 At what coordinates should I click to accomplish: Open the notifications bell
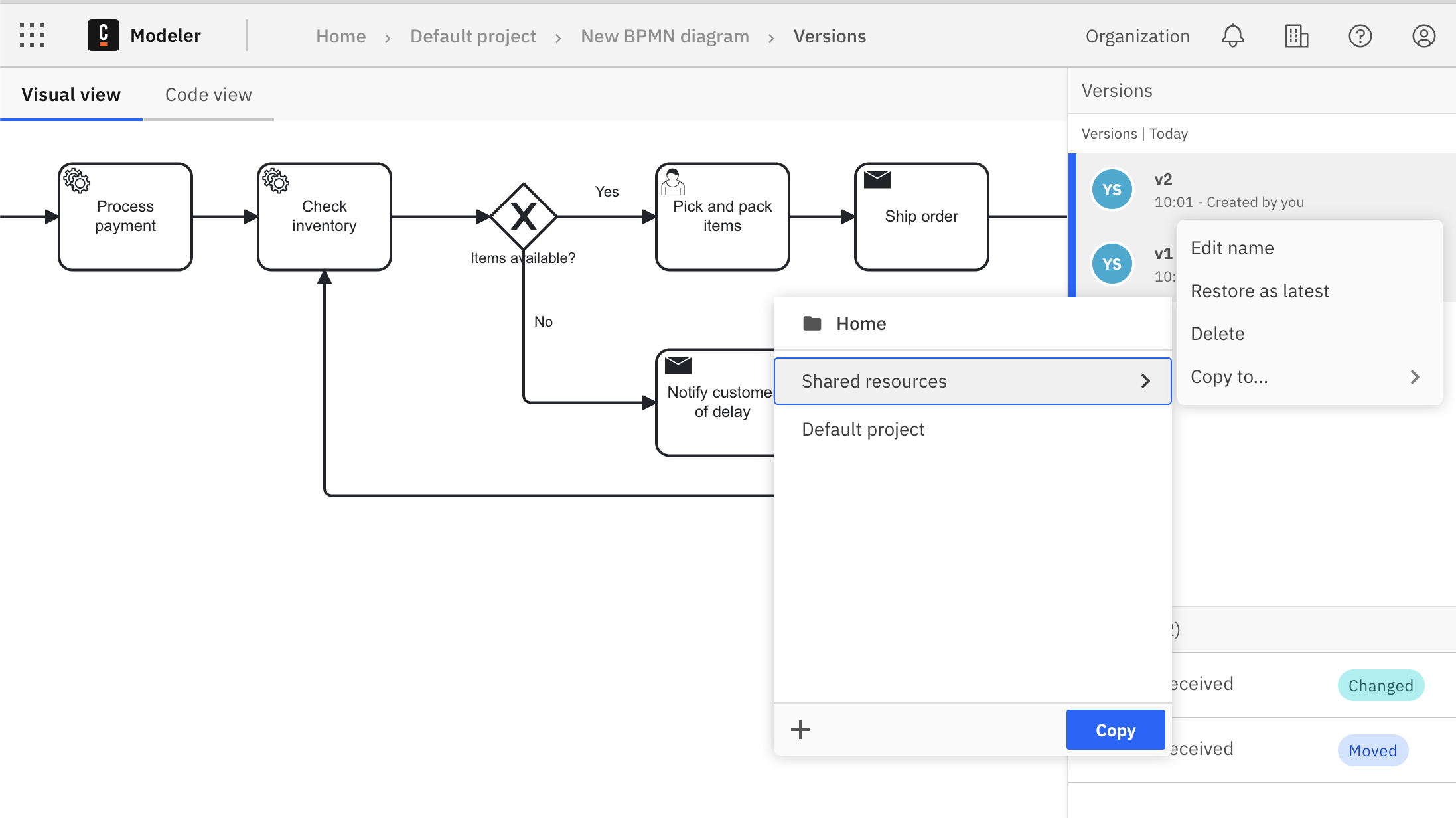(1233, 36)
